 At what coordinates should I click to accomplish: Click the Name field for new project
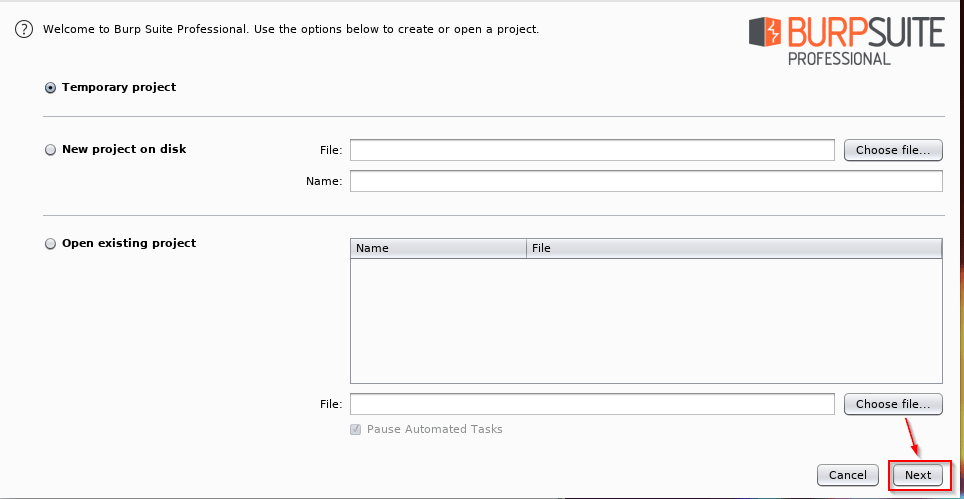pos(646,181)
